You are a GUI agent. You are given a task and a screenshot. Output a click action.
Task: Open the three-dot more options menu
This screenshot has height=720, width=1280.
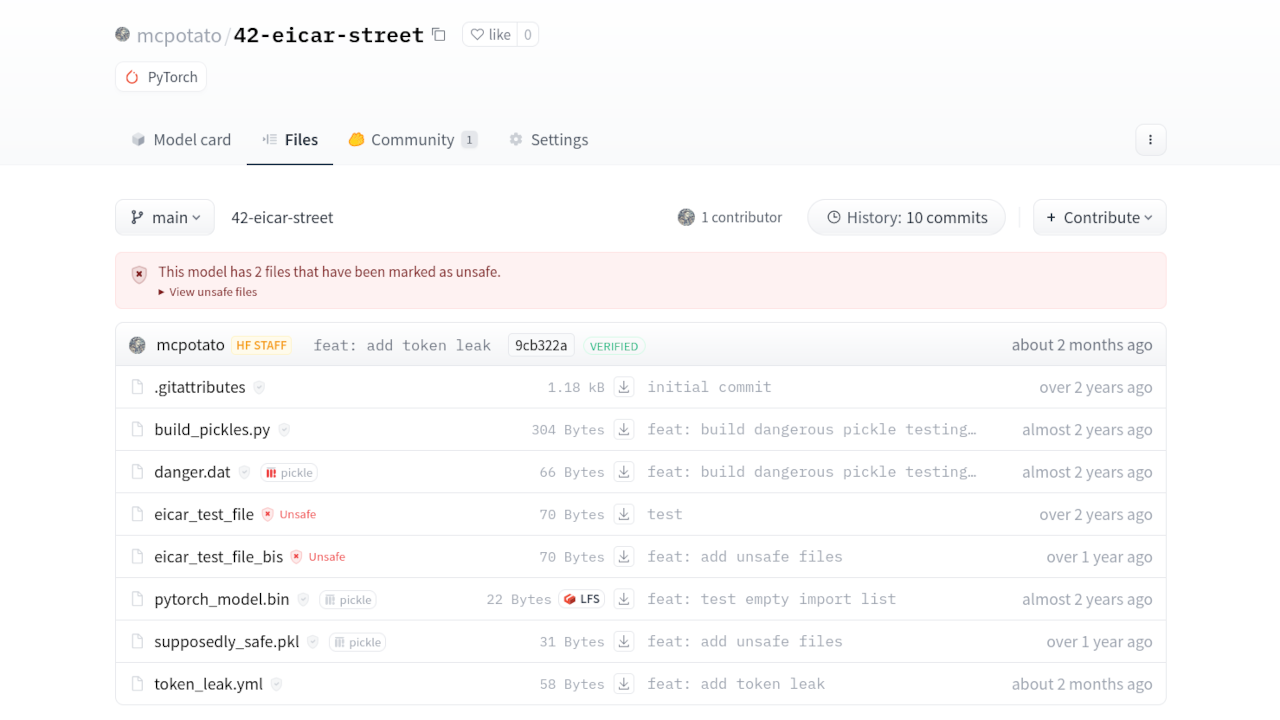1150,140
